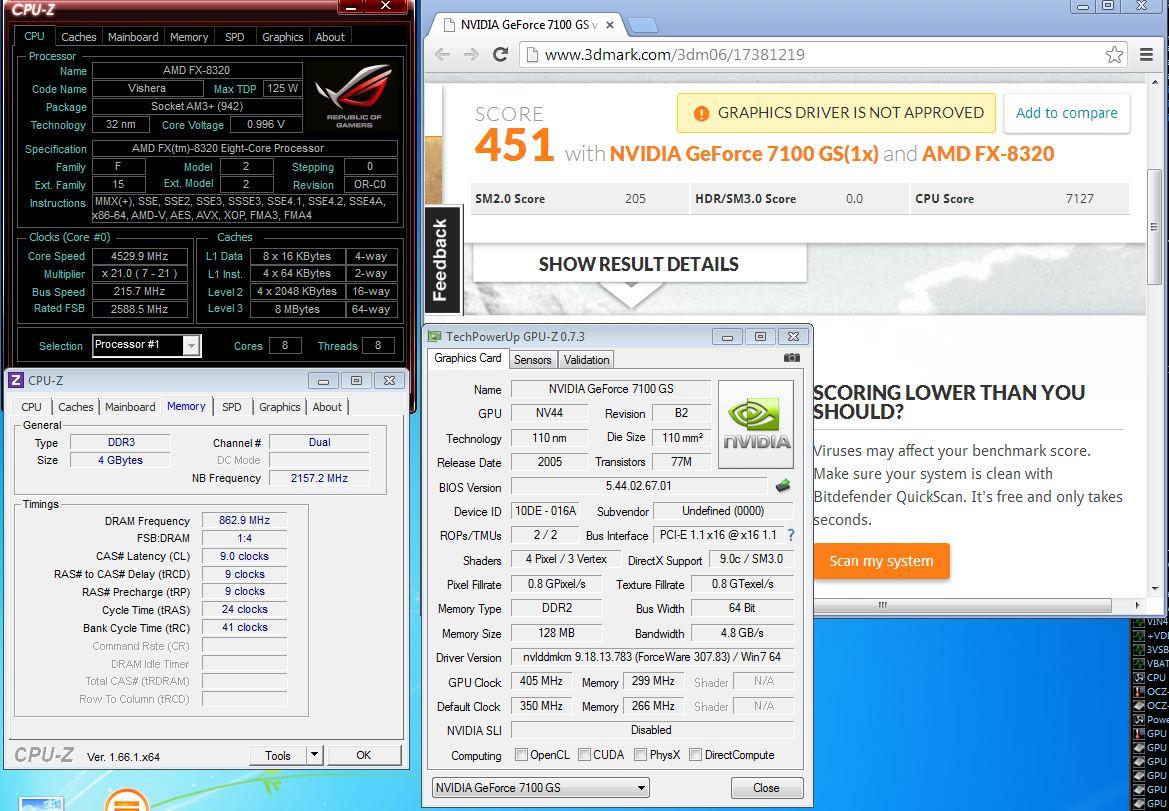Click the NB Frequency value 2157.2 MHz
The image size is (1169, 811).
point(319,478)
